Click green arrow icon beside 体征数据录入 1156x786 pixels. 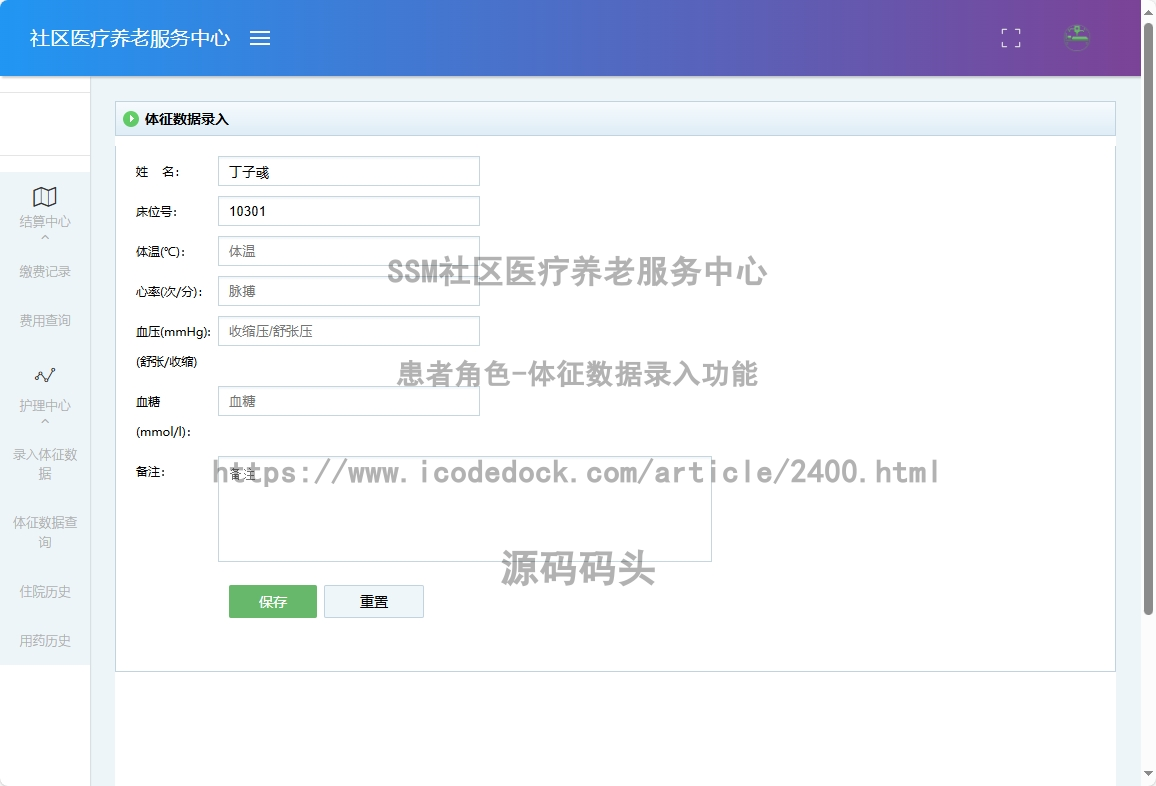130,119
